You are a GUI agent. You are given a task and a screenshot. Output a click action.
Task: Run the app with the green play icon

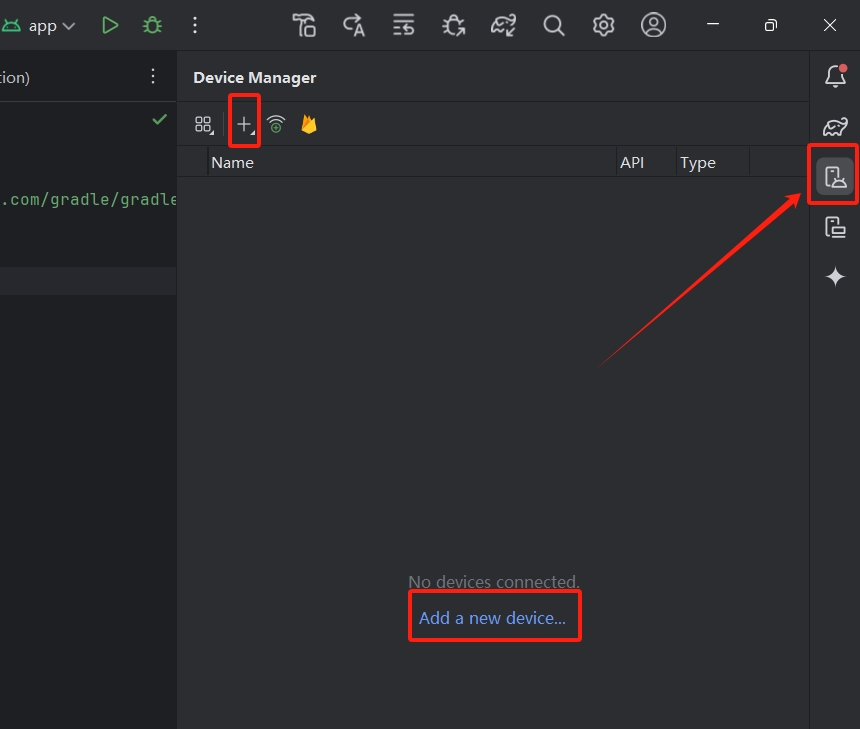click(110, 25)
